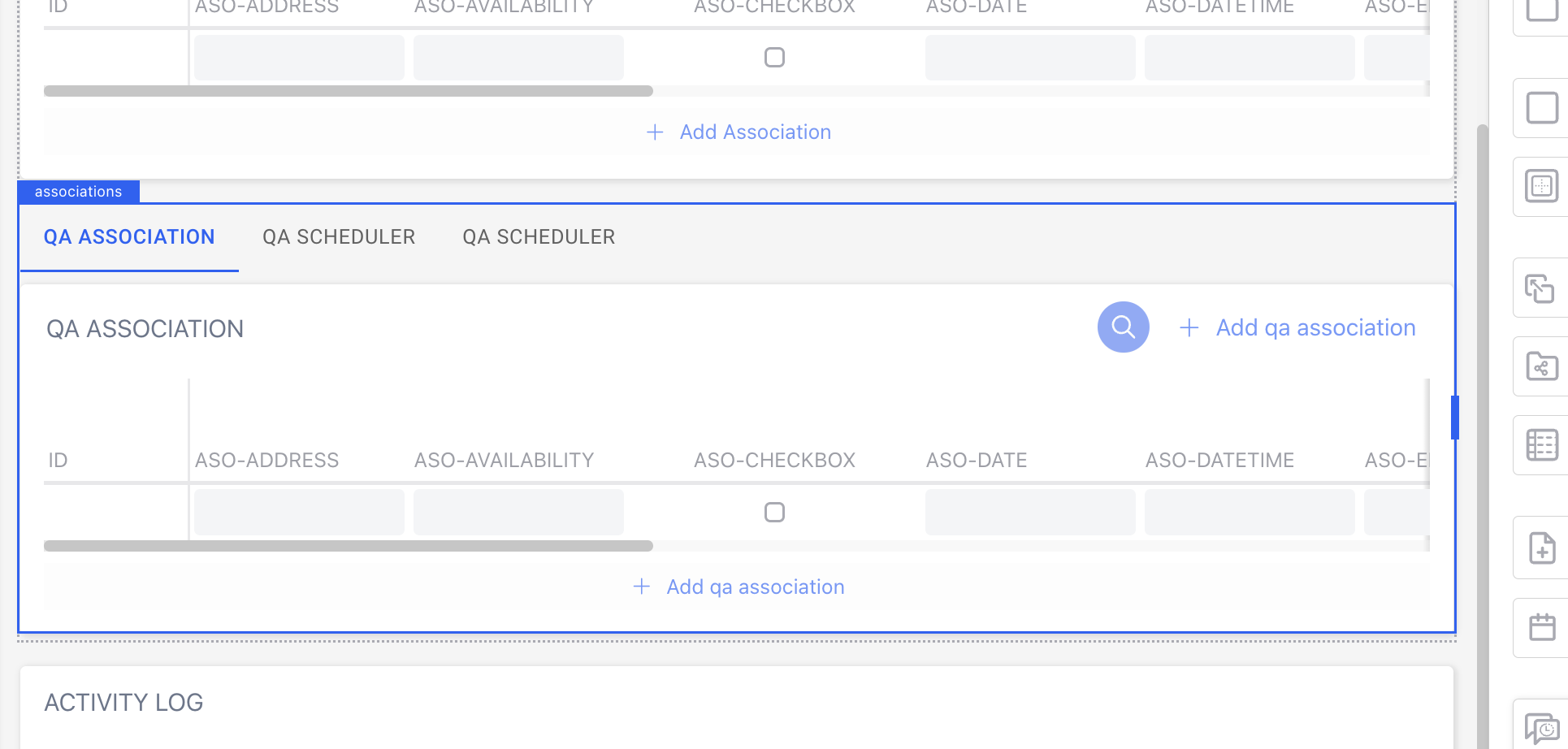1568x749 pixels.
Task: Open the first QA SCHEDULER tab
Action: tap(339, 237)
